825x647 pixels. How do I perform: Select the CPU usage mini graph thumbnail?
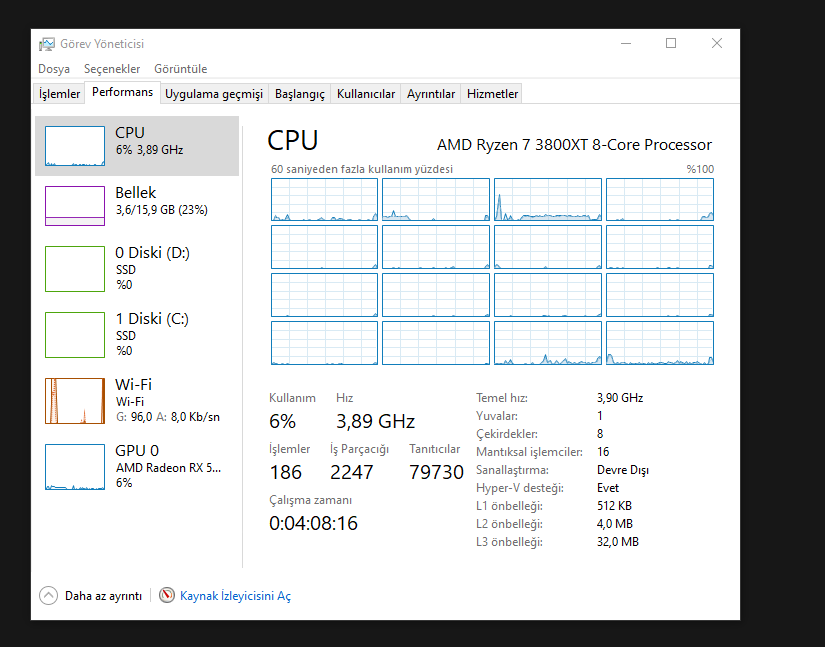[x=75, y=146]
